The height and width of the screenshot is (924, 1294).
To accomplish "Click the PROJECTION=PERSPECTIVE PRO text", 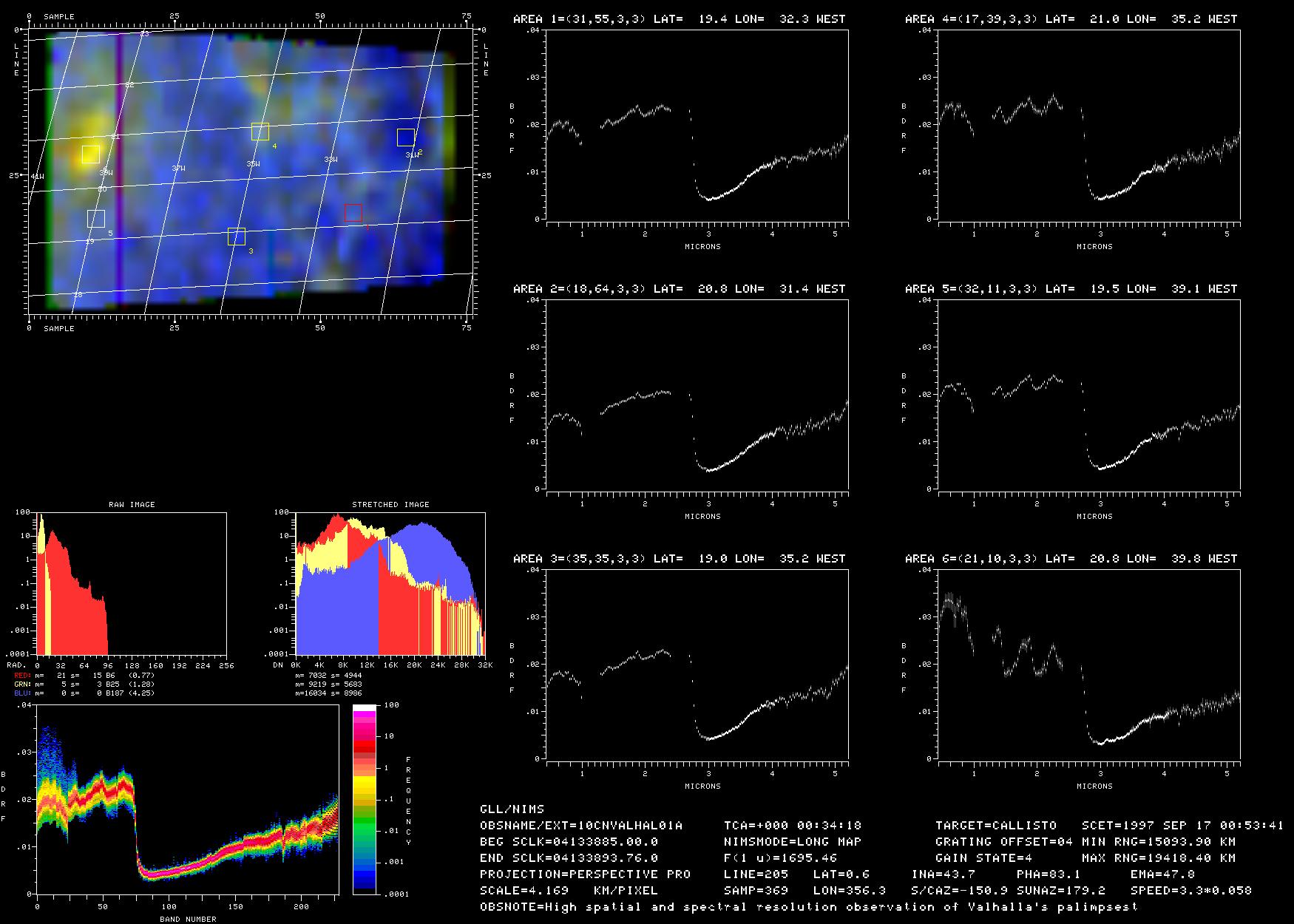I will click(586, 874).
